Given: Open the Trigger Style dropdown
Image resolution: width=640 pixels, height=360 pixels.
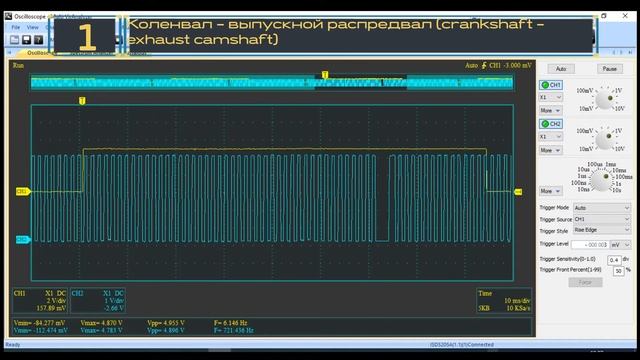Looking at the screenshot, I should 602,230.
